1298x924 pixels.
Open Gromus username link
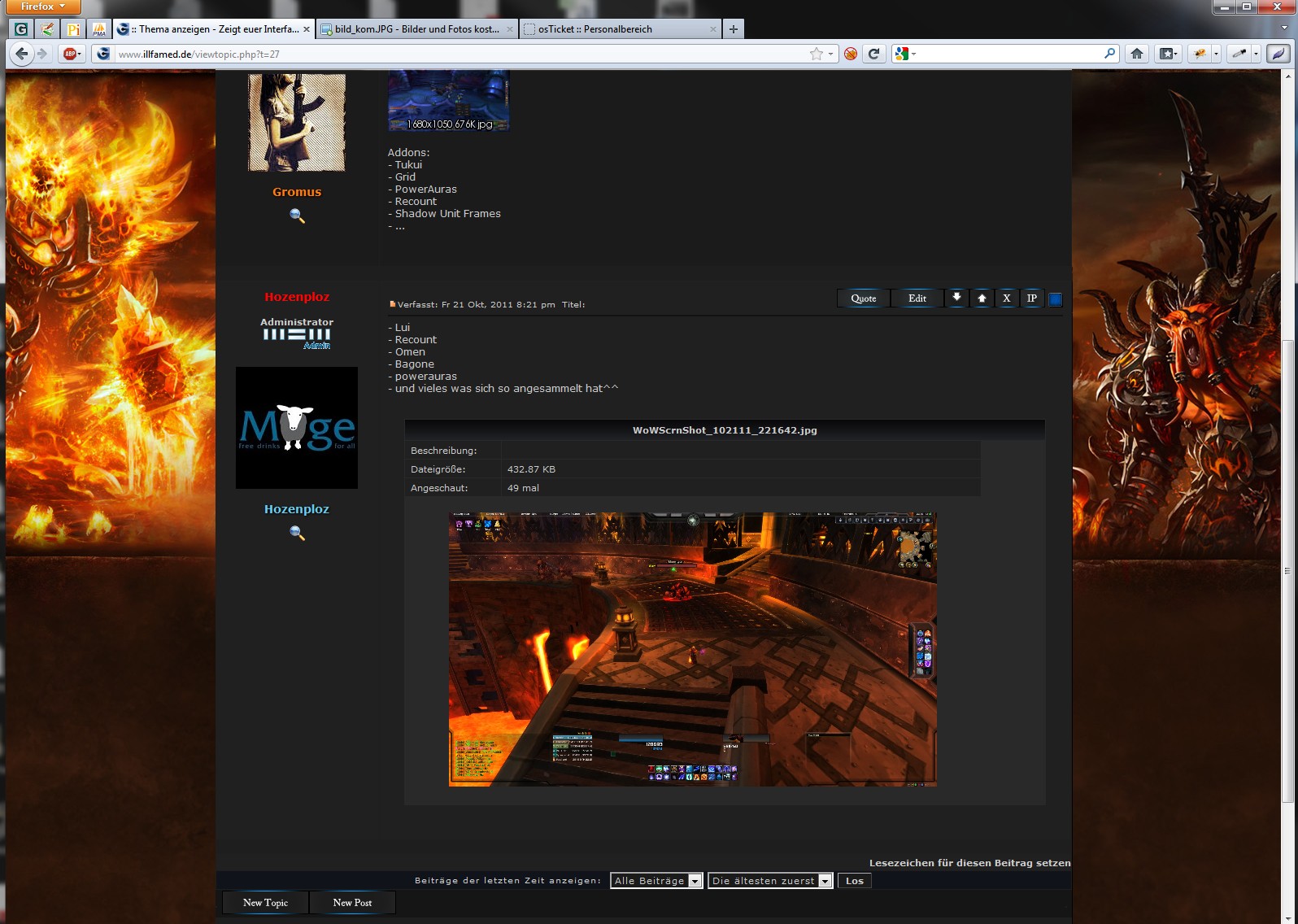(297, 192)
